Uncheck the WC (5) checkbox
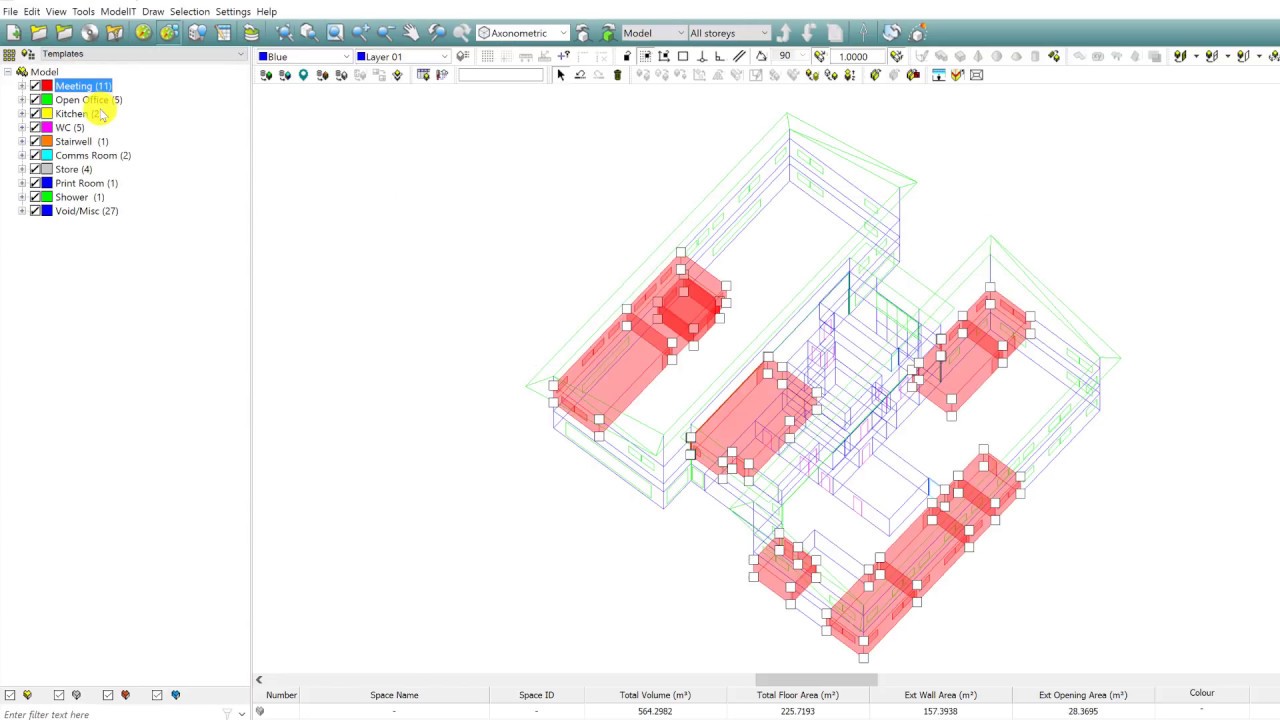Viewport: 1280px width, 720px height. 35,128
